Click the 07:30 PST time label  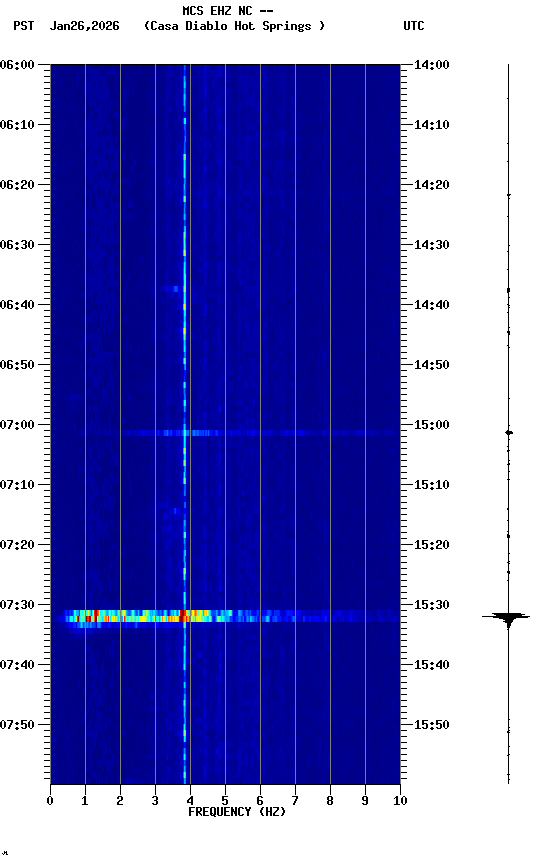(x=17, y=605)
